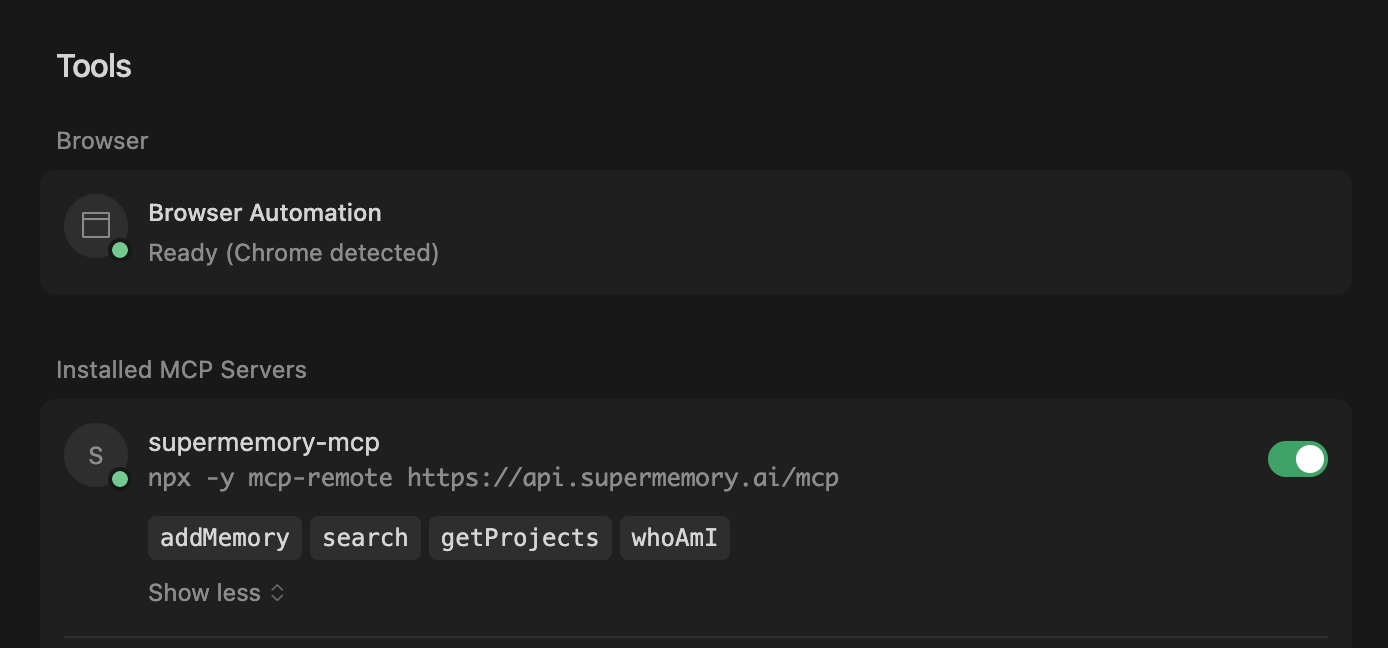Click the green status dot on supermemory-mcp
1388x648 pixels.
[120, 479]
